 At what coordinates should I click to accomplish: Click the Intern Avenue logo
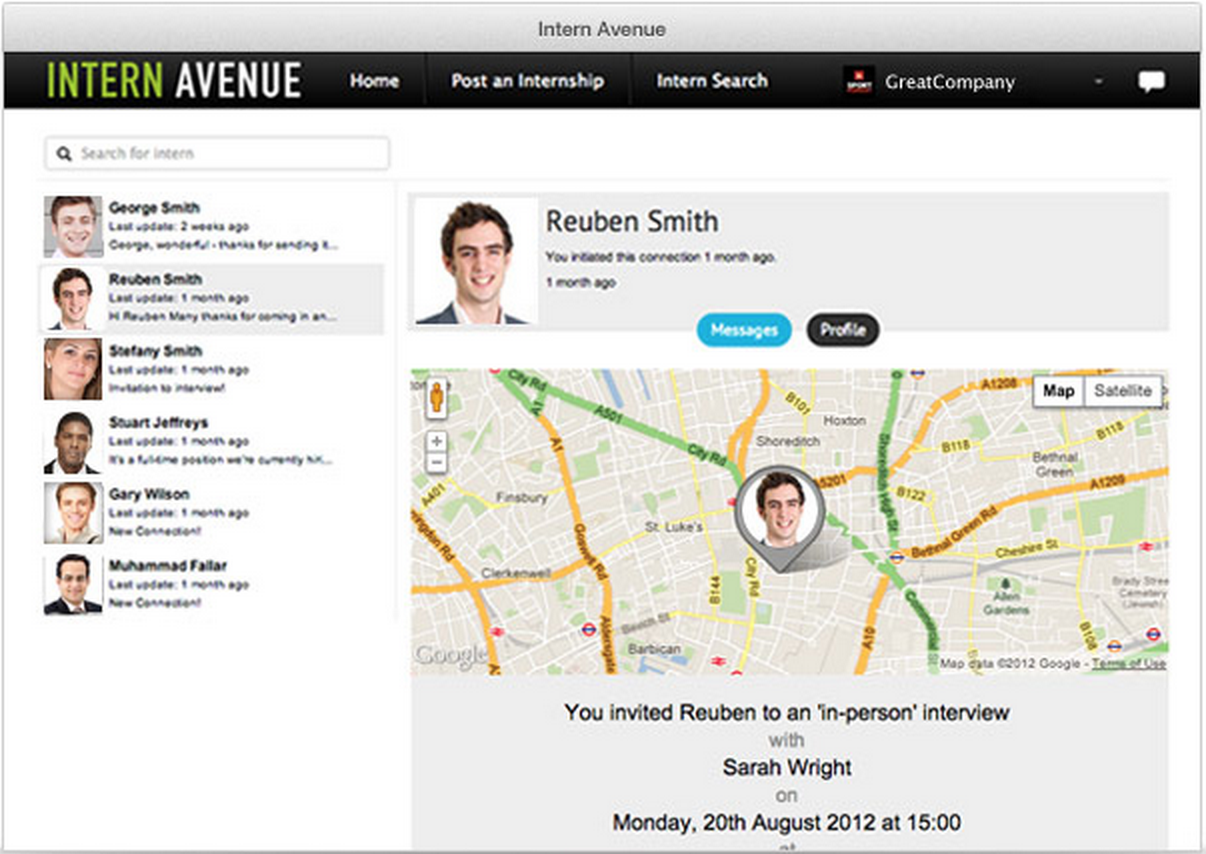(174, 81)
